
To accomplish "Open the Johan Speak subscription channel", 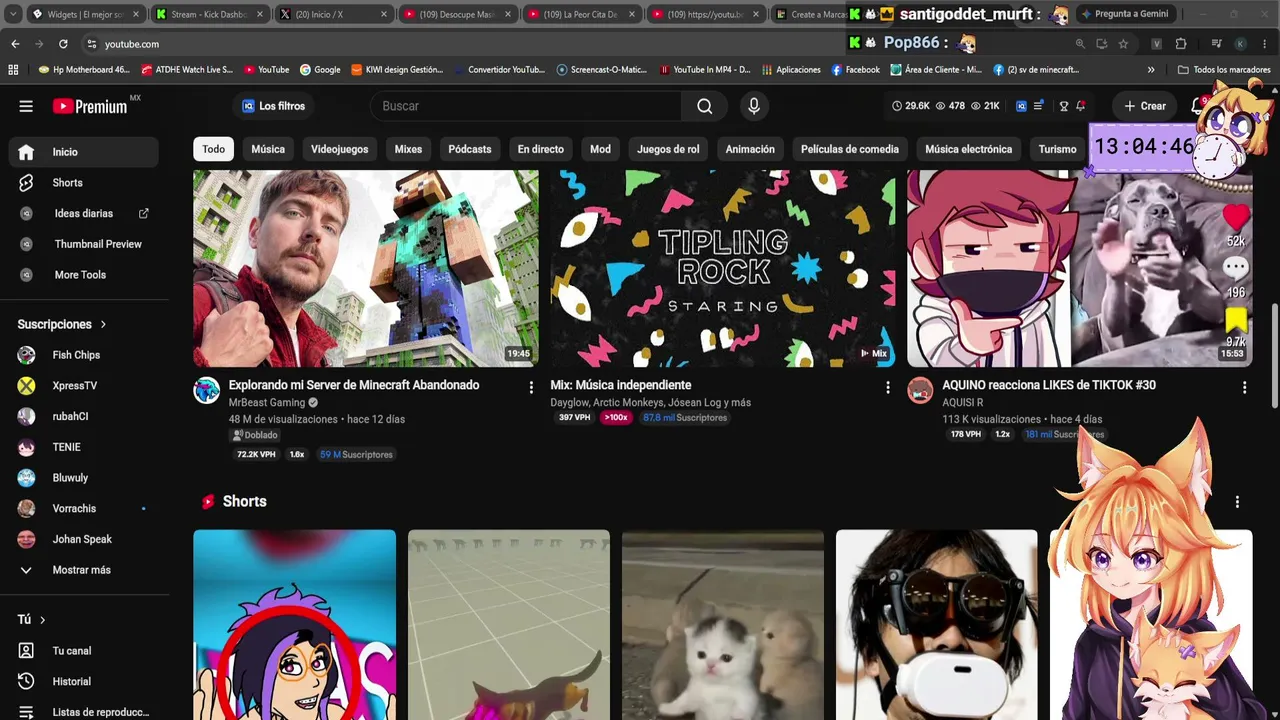I will [x=80, y=540].
